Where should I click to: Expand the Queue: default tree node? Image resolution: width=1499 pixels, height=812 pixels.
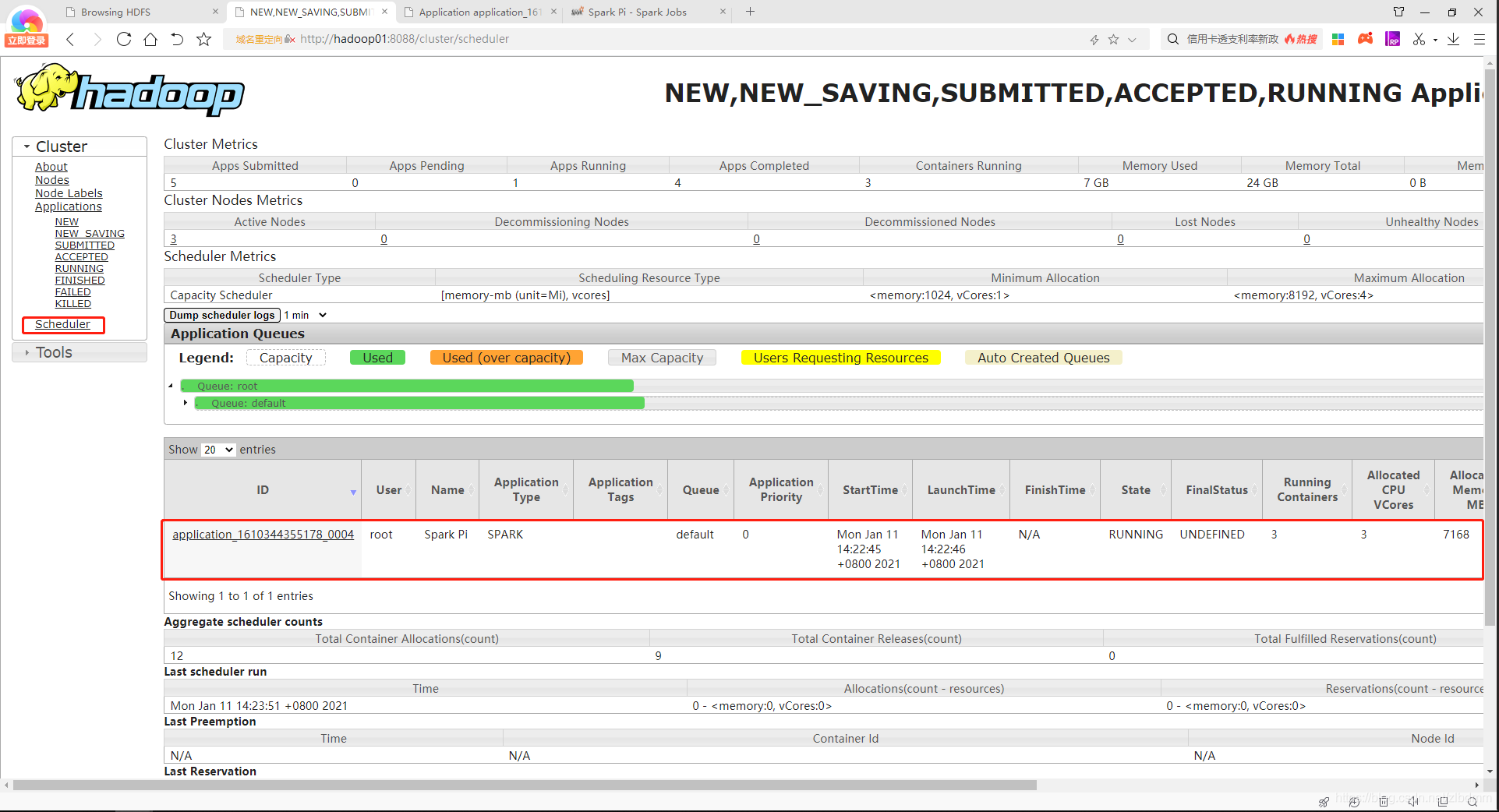click(x=185, y=403)
